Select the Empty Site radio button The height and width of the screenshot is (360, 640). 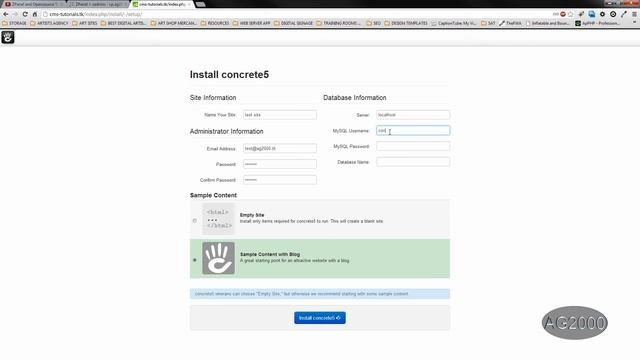pyautogui.click(x=195, y=221)
